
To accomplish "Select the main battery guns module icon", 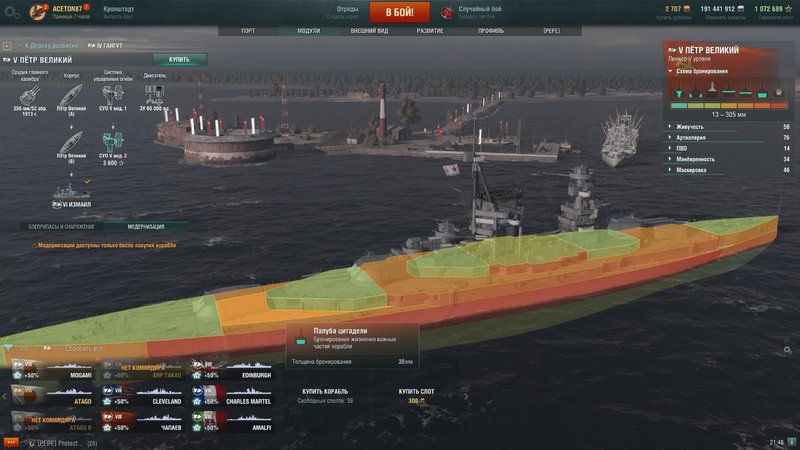I will 30,96.
